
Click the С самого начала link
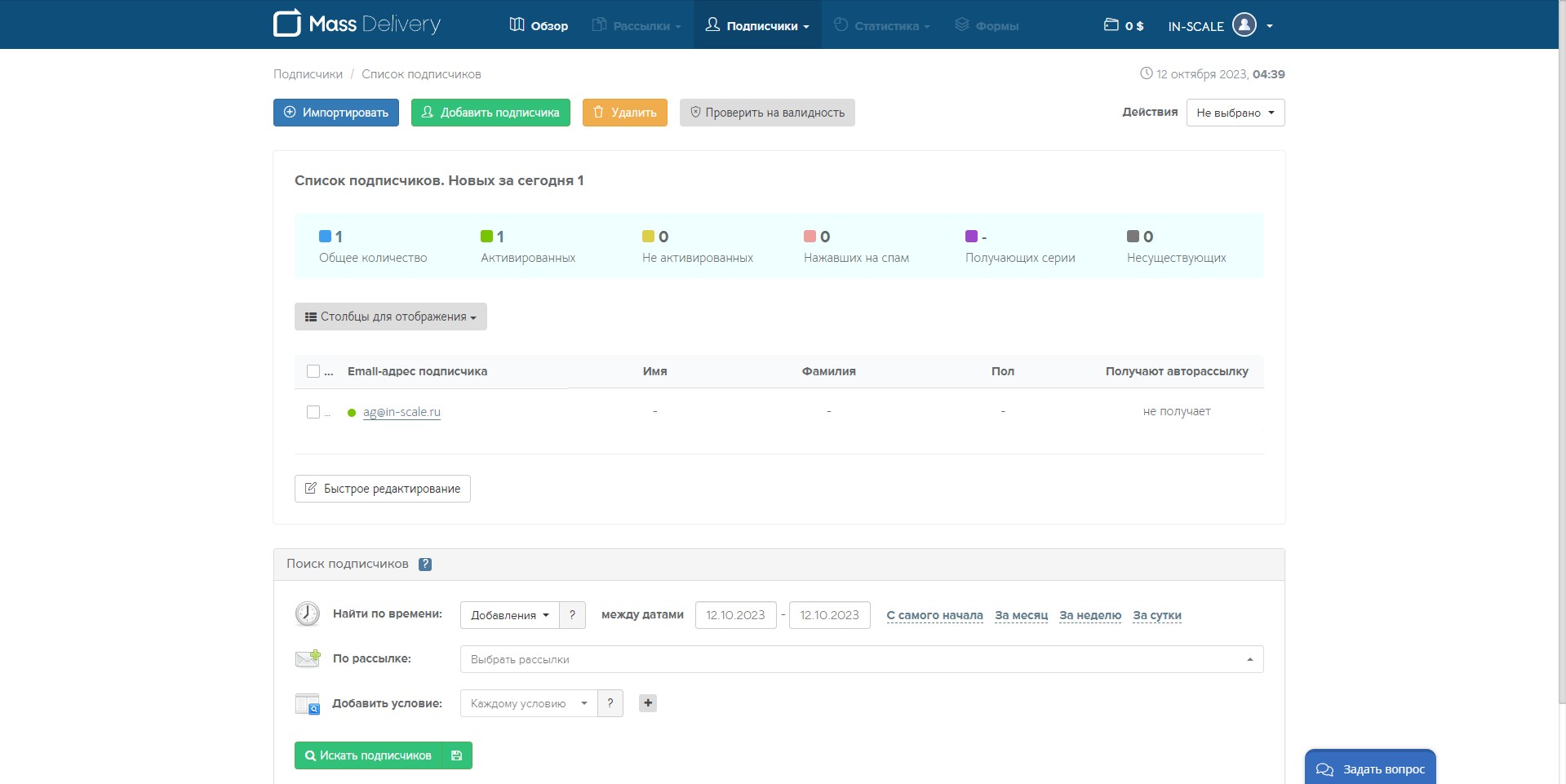pos(935,615)
